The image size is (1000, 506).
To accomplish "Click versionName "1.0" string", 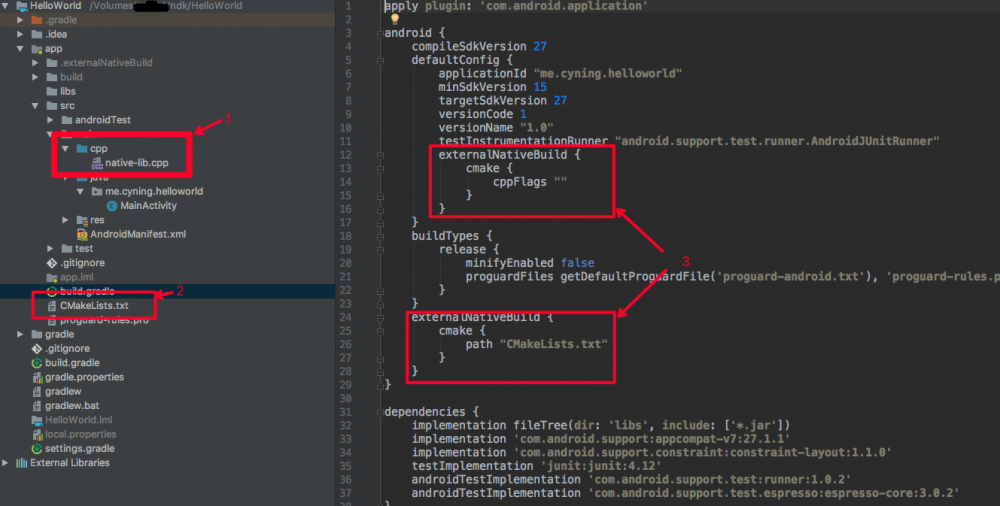I will (x=536, y=128).
